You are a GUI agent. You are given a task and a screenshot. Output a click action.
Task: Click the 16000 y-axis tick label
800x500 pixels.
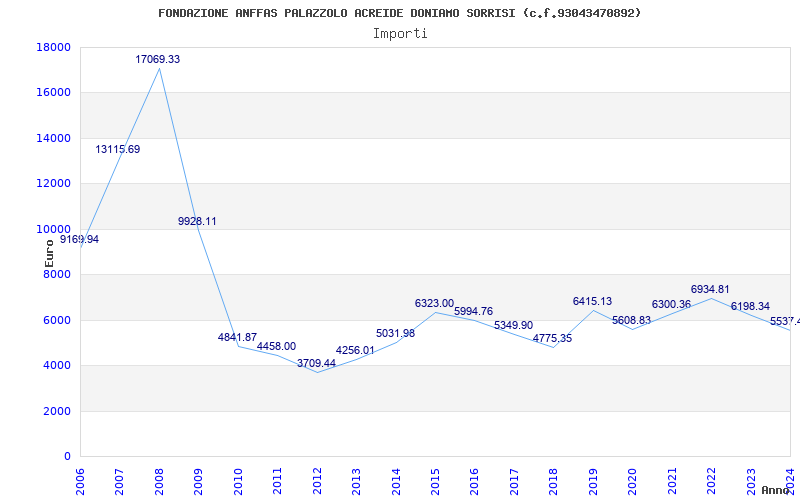54,93
